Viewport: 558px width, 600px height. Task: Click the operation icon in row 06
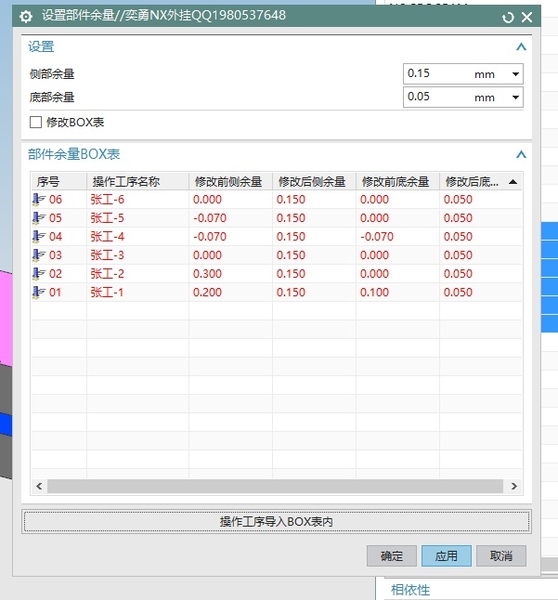[38, 199]
